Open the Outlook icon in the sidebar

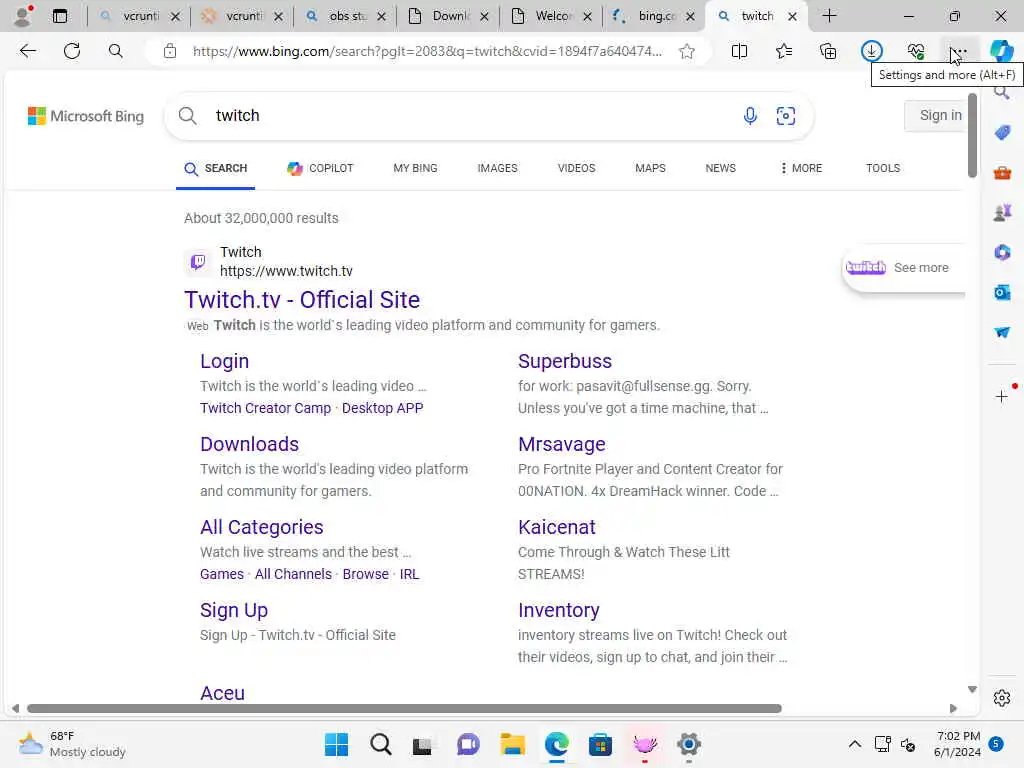(x=1002, y=292)
